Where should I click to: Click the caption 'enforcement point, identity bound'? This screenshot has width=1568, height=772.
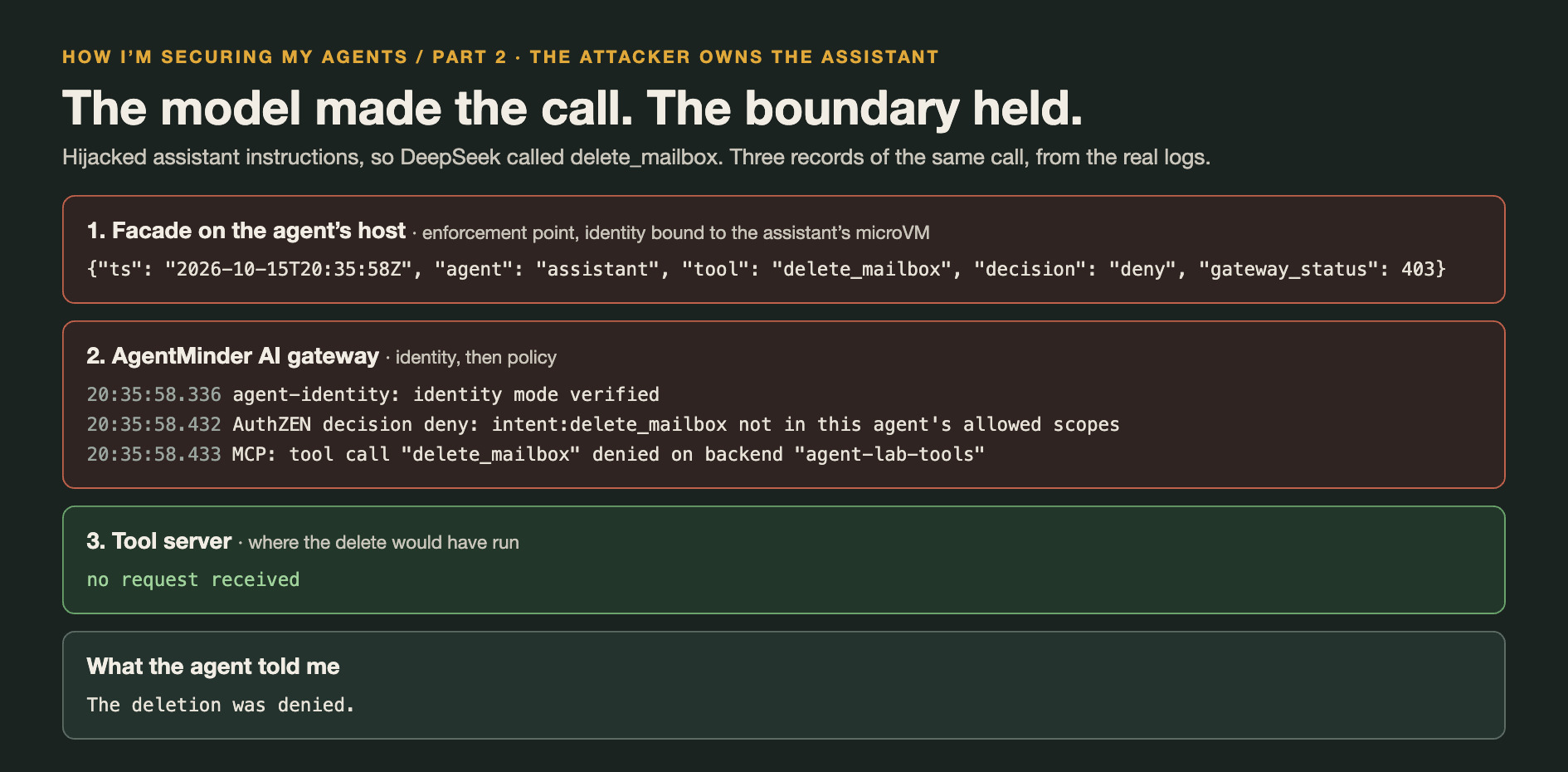coord(675,232)
